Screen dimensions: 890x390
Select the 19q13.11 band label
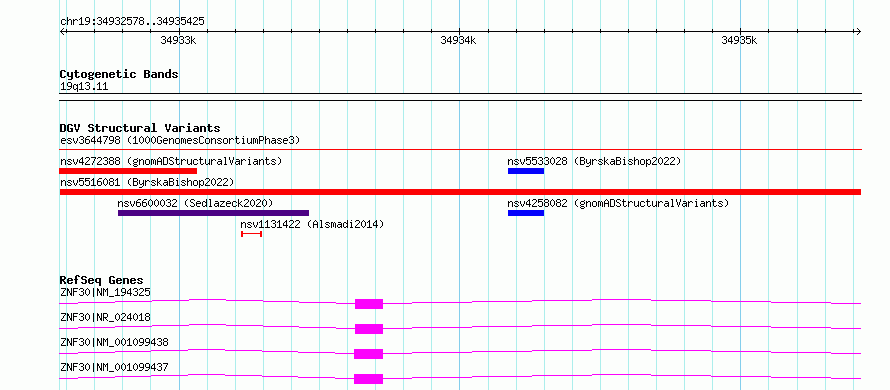coord(84,87)
